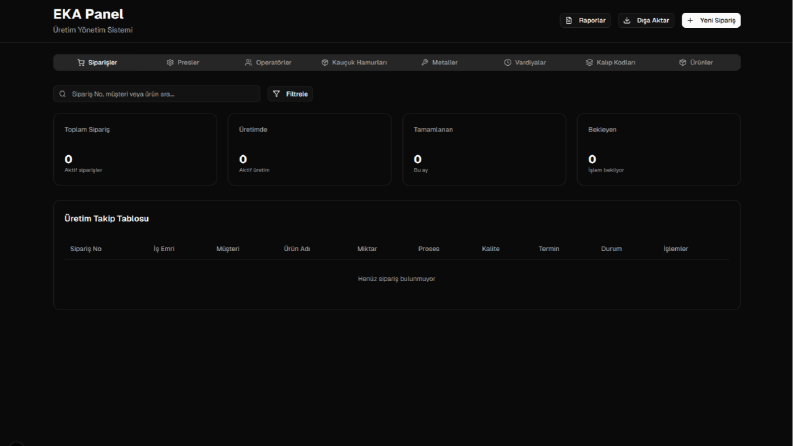The image size is (793, 446).
Task: Click the plus icon in Yeni Sipariş button
Action: pyautogui.click(x=690, y=21)
